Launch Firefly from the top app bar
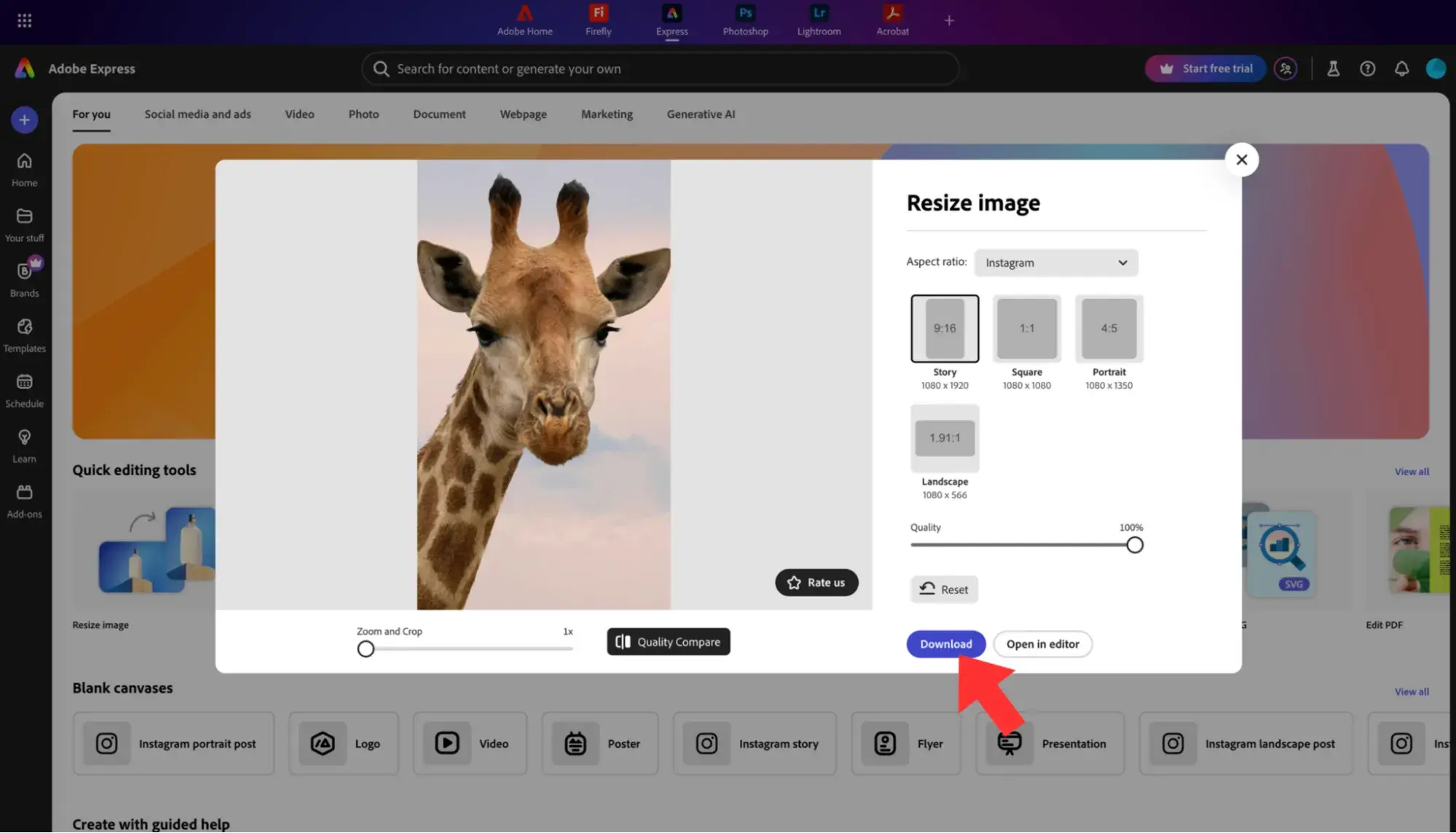This screenshot has height=833, width=1456. (597, 20)
